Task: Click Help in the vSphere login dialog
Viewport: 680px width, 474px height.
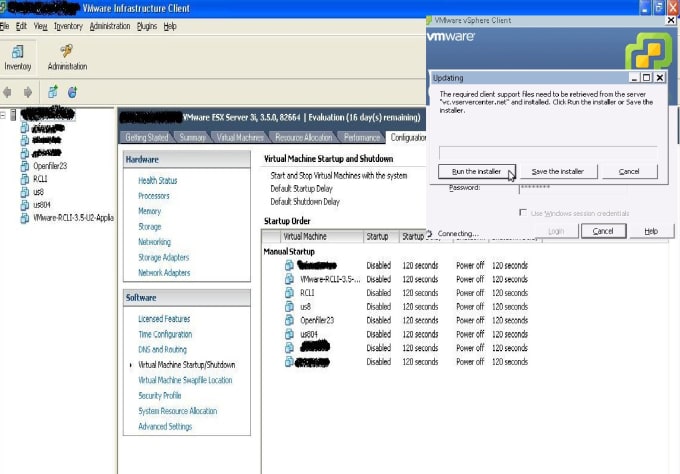Action: pyautogui.click(x=651, y=231)
